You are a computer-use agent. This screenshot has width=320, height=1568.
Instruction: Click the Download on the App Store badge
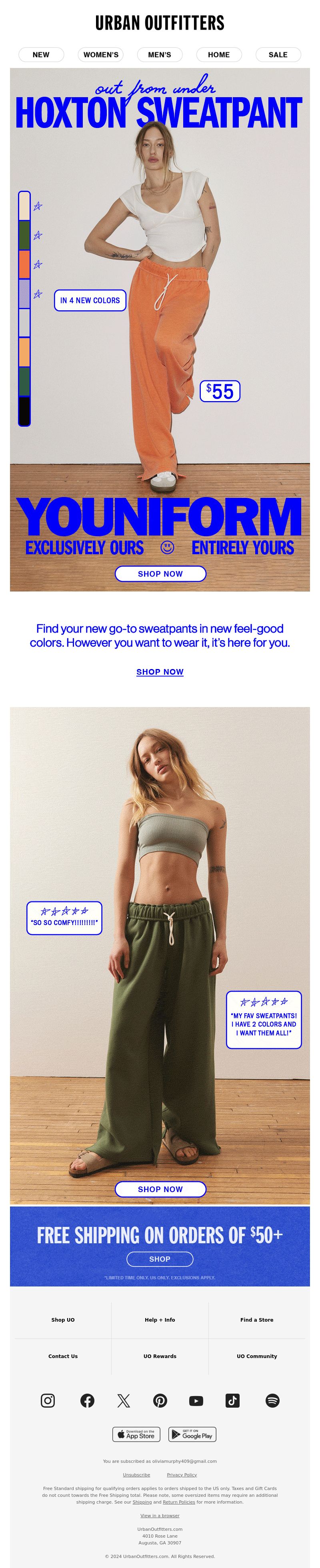pos(136,1435)
